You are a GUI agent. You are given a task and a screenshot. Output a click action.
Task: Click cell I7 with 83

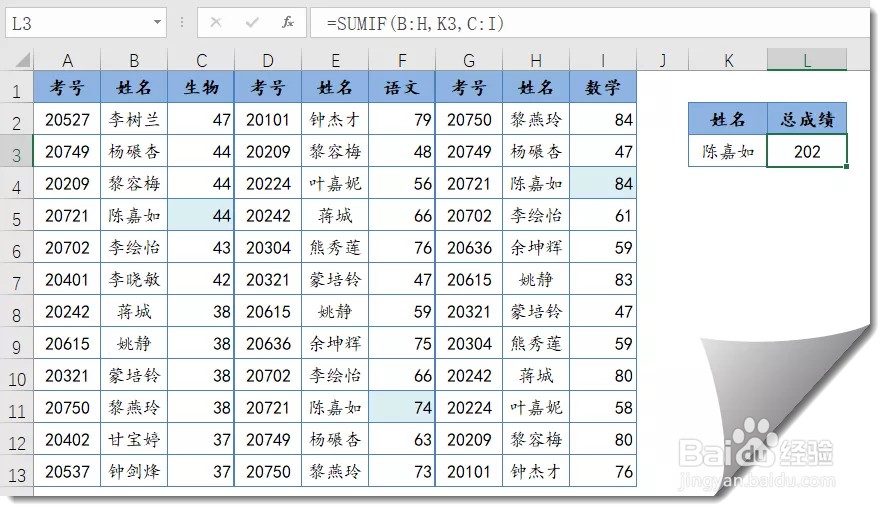[603, 279]
